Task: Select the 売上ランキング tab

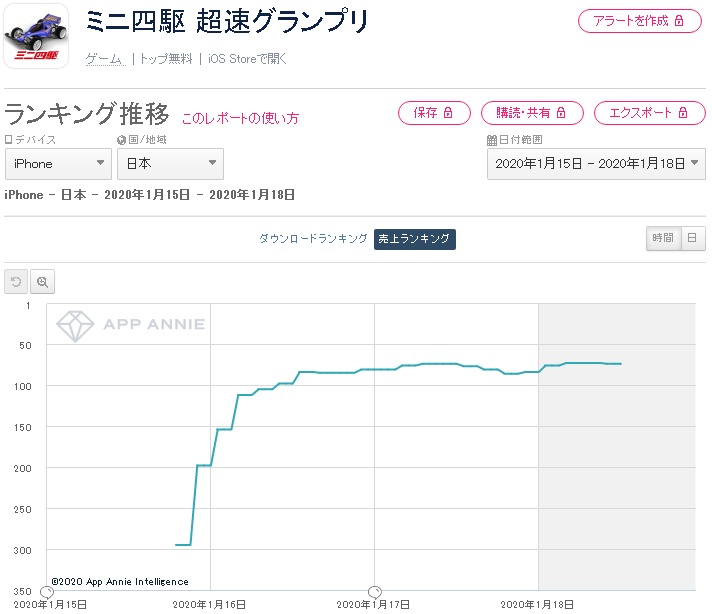Action: coord(415,239)
